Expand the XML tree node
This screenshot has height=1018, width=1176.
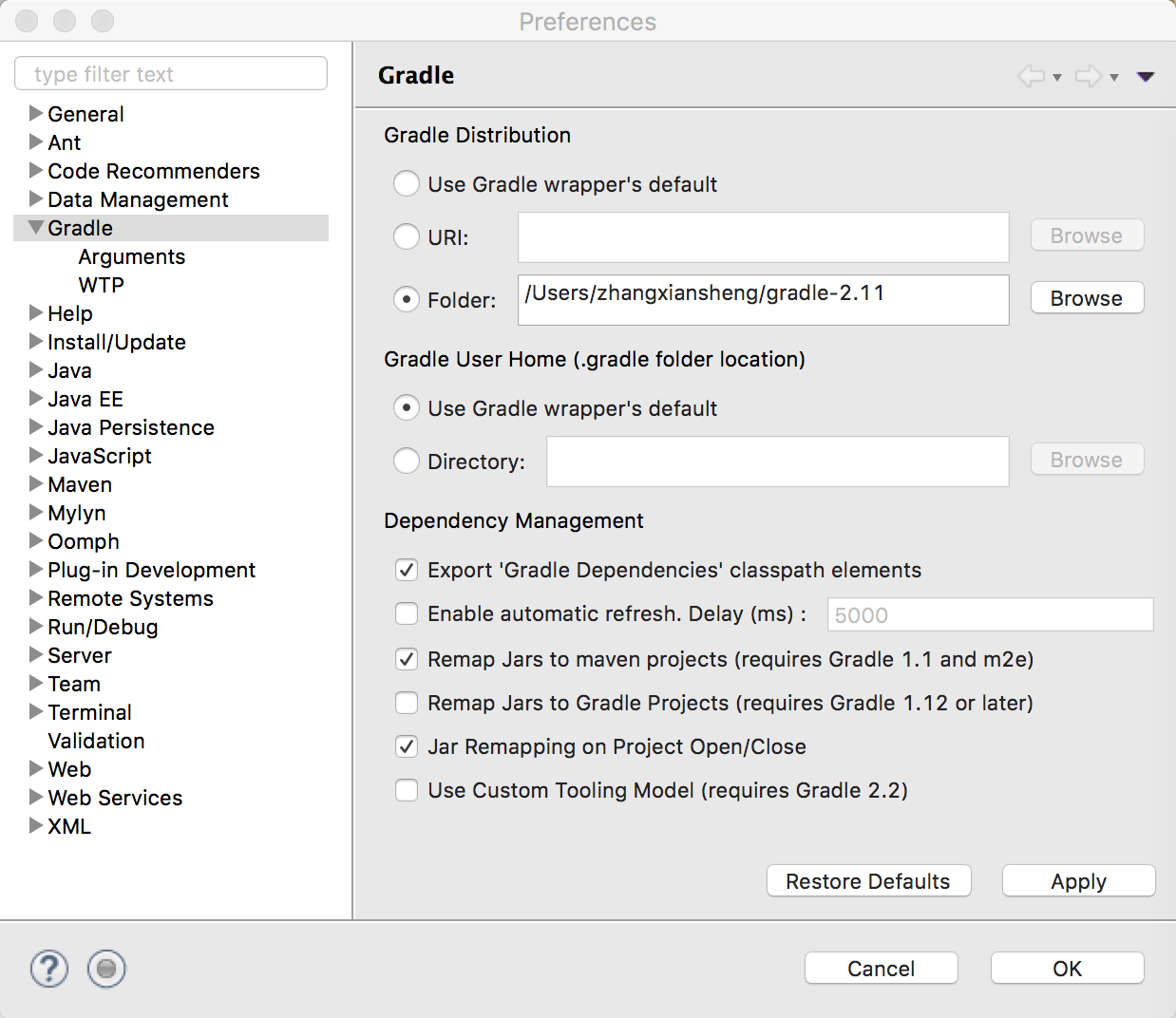click(x=36, y=825)
